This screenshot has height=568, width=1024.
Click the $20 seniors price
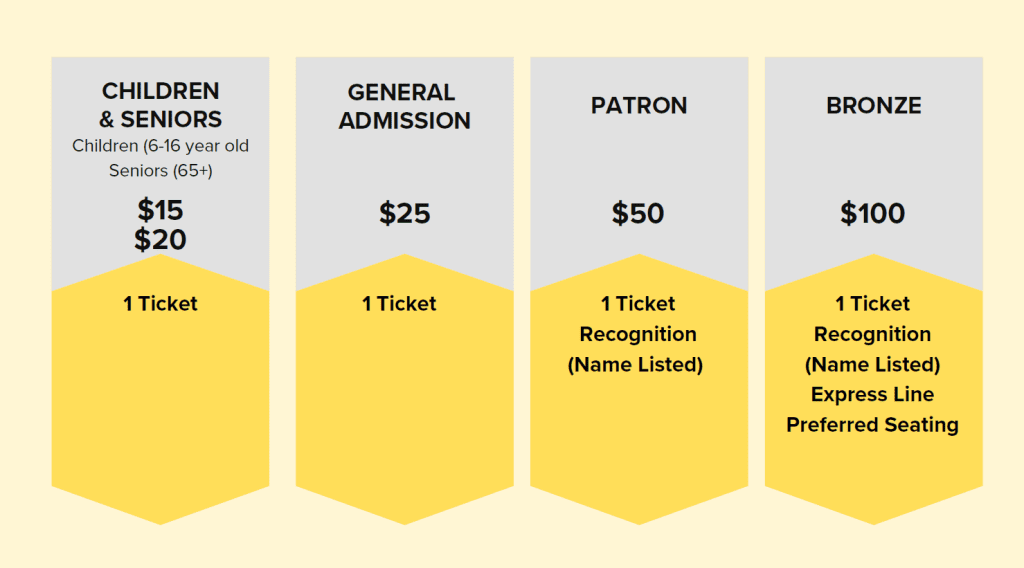161,239
